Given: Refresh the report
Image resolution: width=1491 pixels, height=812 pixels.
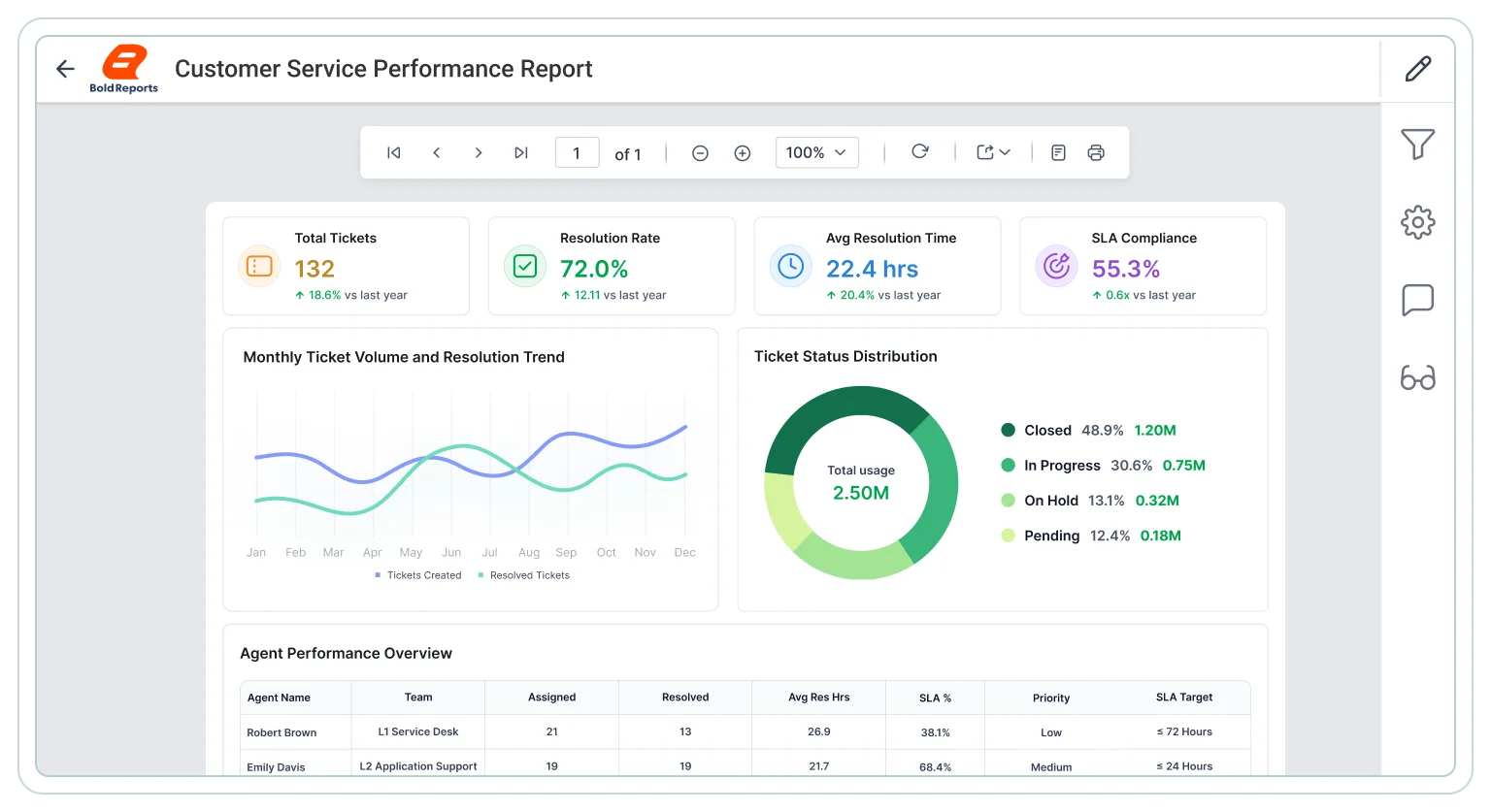Looking at the screenshot, I should (920, 151).
